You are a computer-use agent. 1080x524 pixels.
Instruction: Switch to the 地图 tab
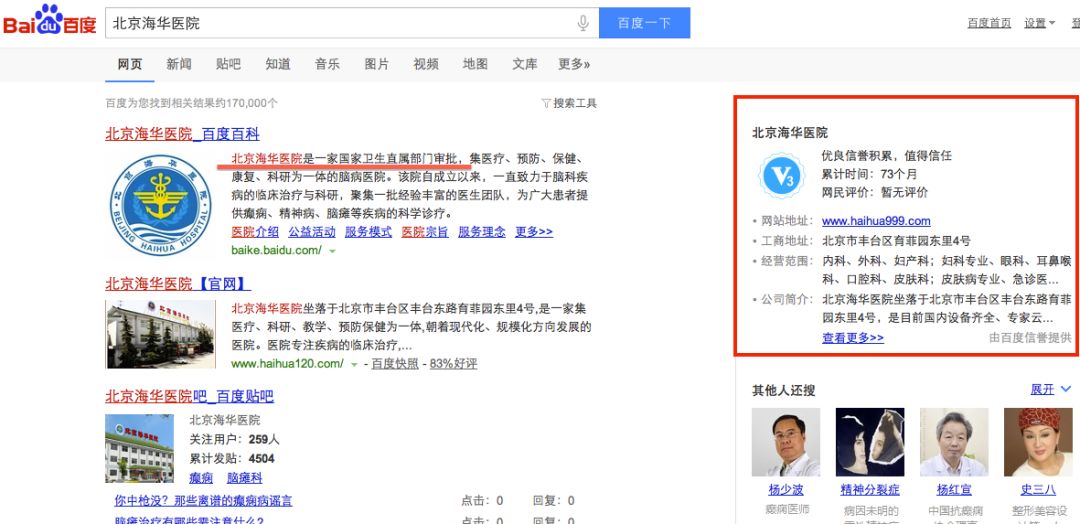tap(475, 64)
